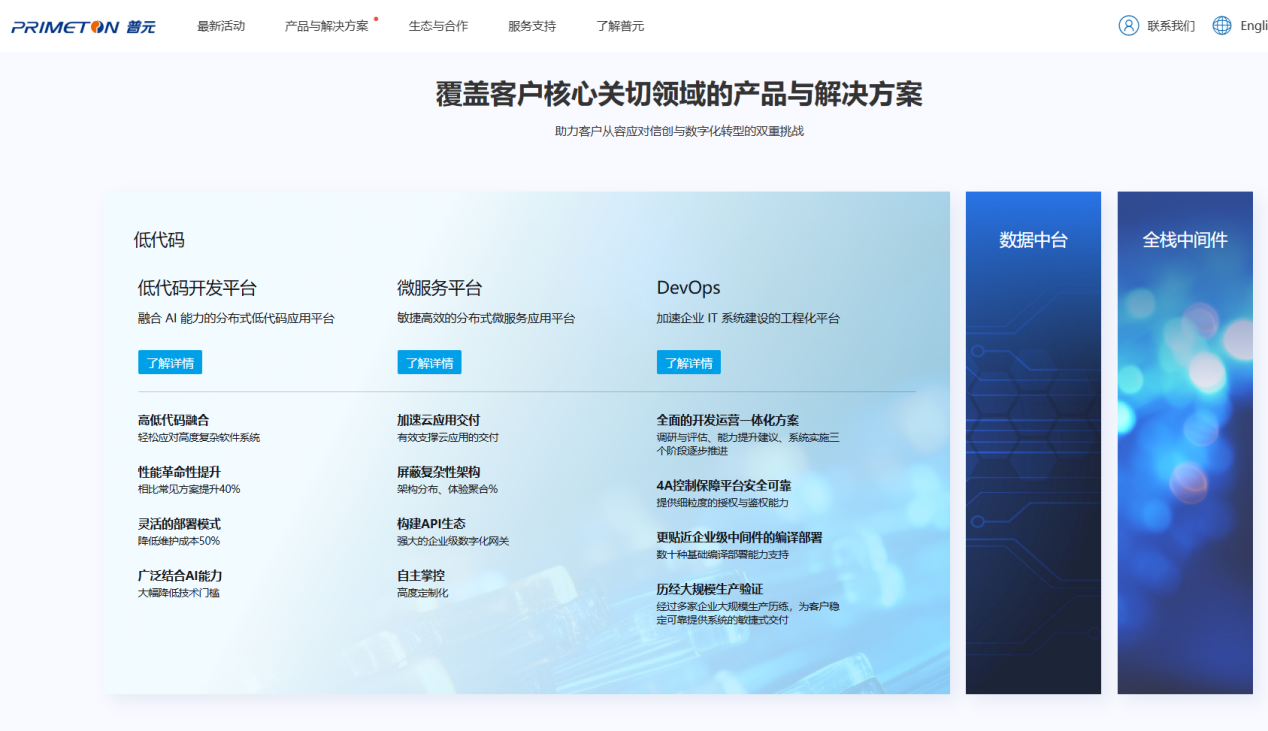Click the text 大幅降低技术门槛

click(x=179, y=593)
